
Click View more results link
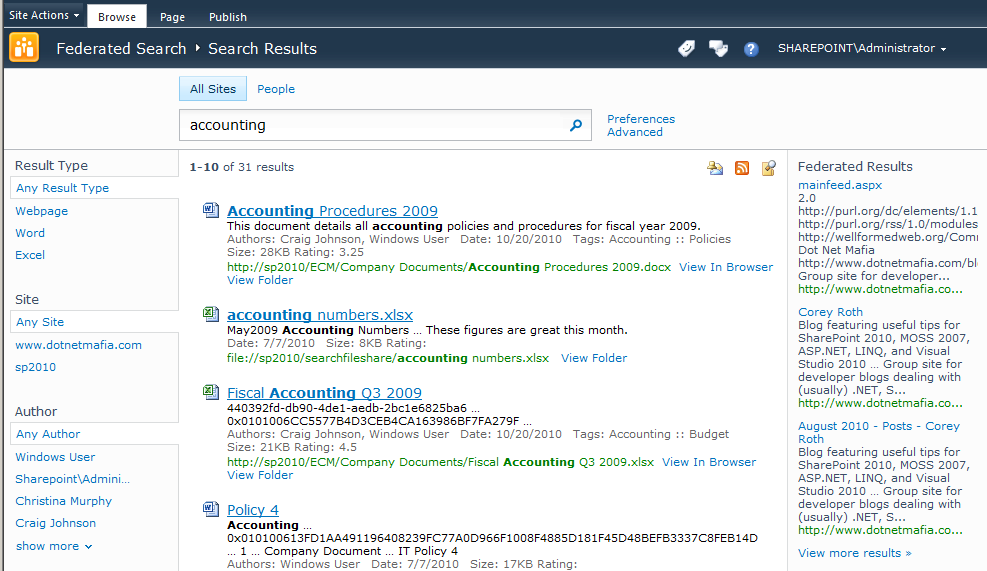point(854,553)
